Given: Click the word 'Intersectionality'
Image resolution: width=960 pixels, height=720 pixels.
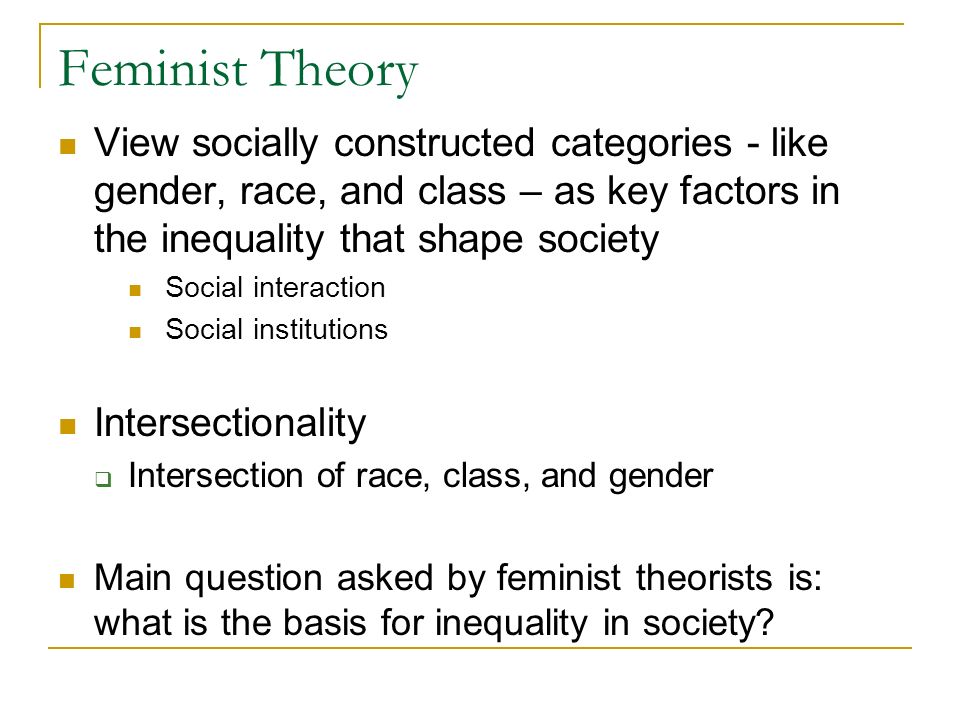Looking at the screenshot, I should pos(230,424).
